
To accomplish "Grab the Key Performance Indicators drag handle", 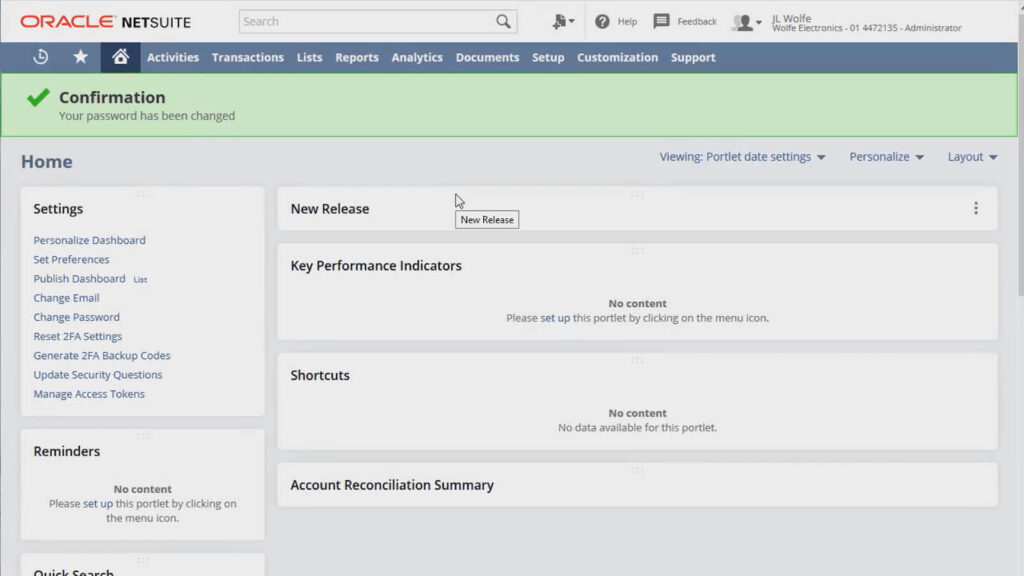I will pos(637,251).
